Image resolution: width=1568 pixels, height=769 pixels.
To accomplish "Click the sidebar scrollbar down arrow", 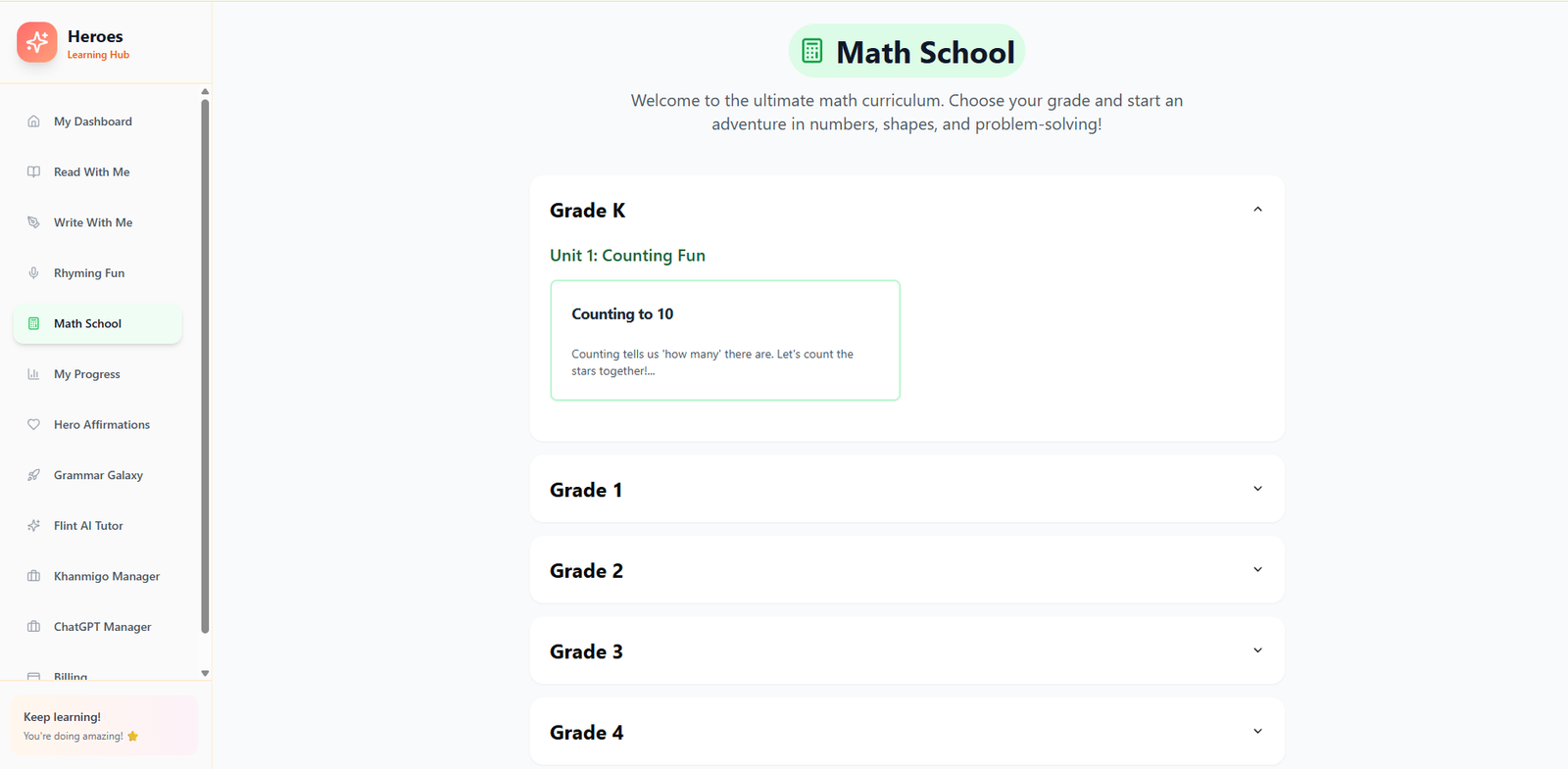I will click(205, 673).
